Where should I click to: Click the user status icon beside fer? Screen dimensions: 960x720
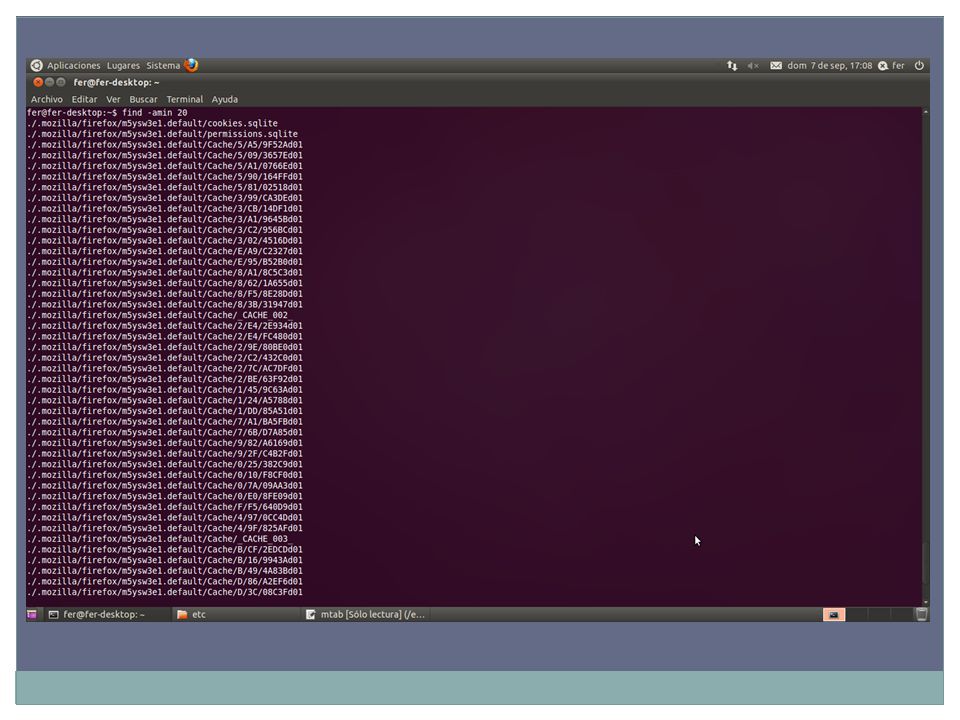(x=883, y=66)
